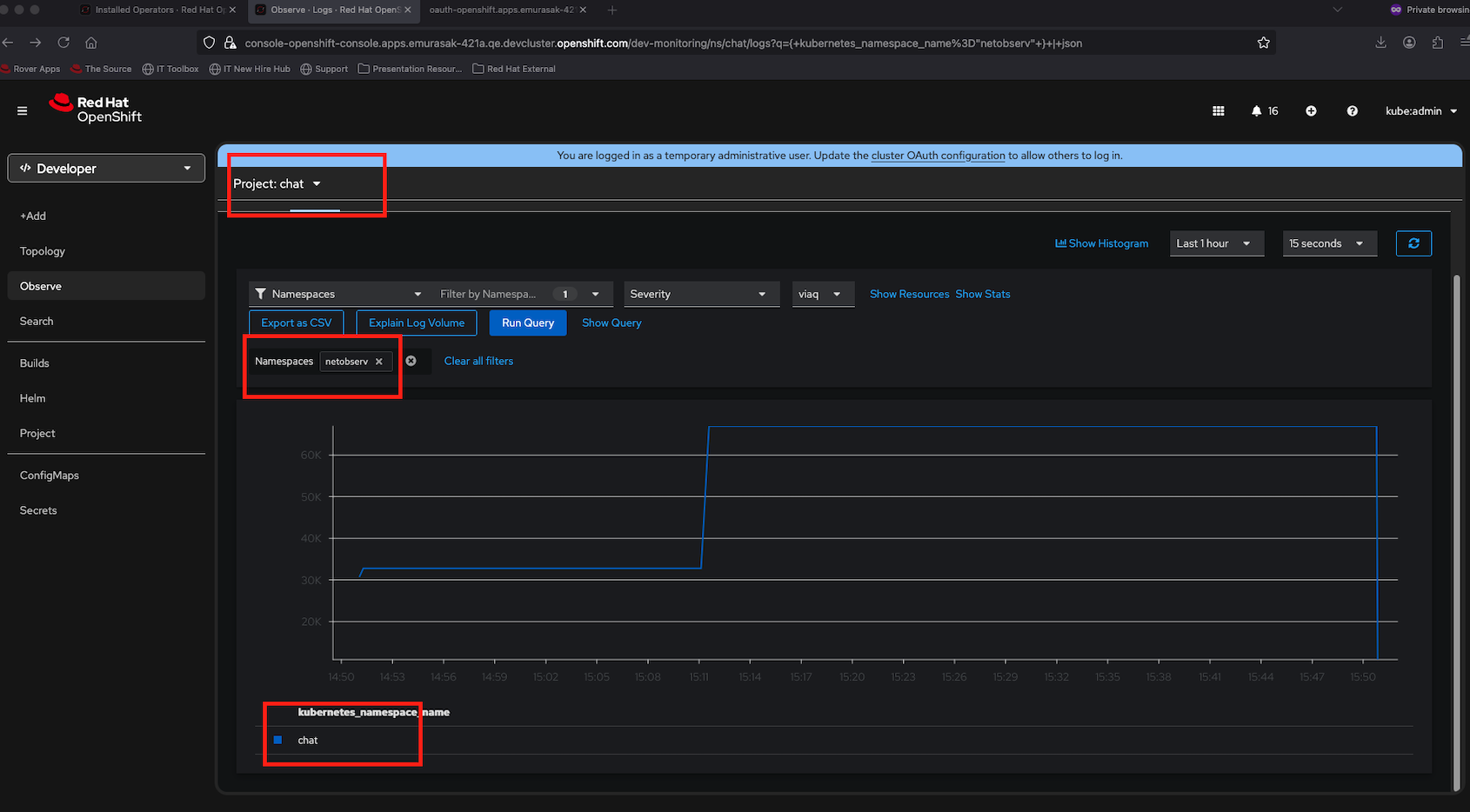Open the notifications bell

click(1257, 111)
